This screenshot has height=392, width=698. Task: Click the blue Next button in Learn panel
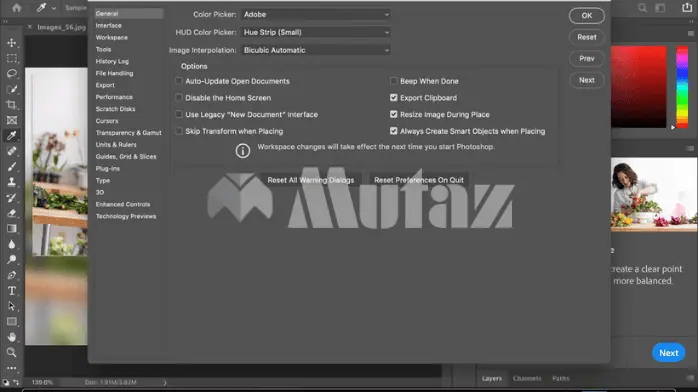point(669,353)
